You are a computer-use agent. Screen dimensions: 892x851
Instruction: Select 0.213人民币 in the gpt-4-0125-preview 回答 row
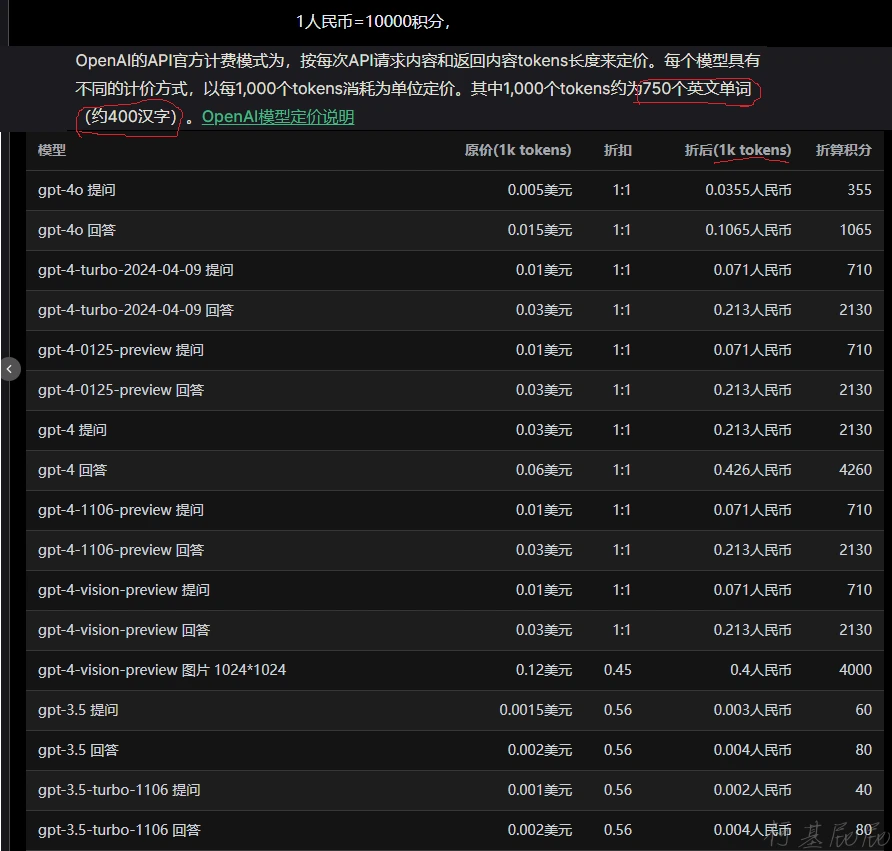coord(753,390)
